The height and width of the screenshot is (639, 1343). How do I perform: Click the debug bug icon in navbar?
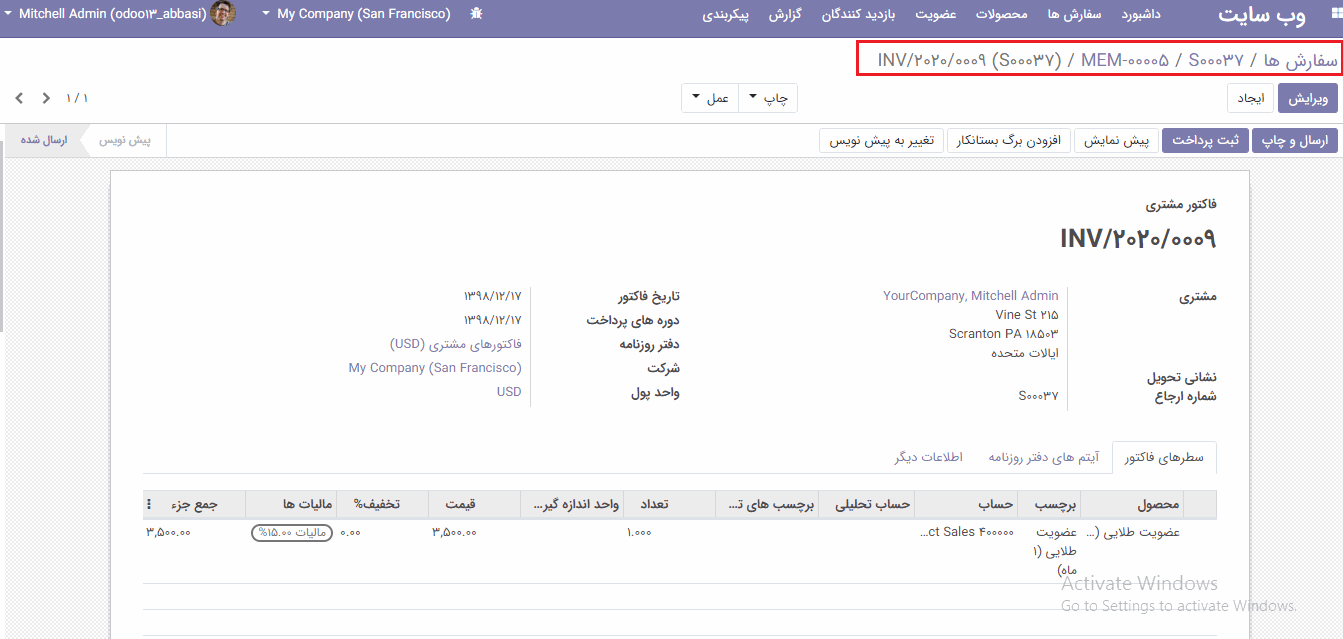(x=476, y=14)
